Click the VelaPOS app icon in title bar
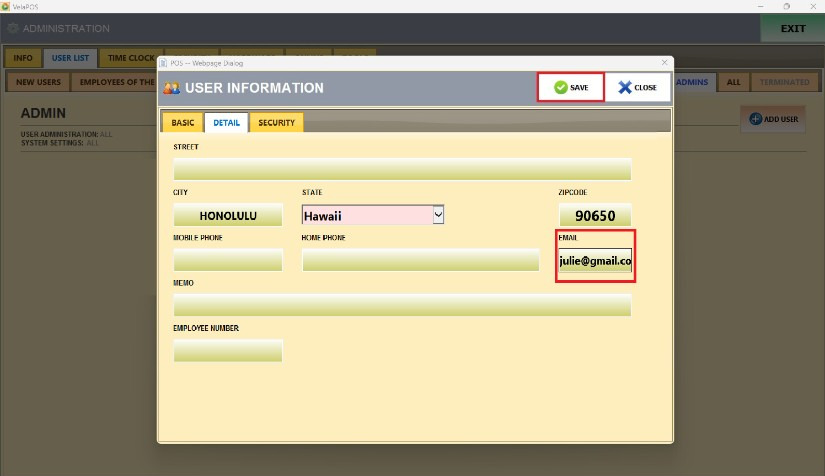 coord(5,6)
